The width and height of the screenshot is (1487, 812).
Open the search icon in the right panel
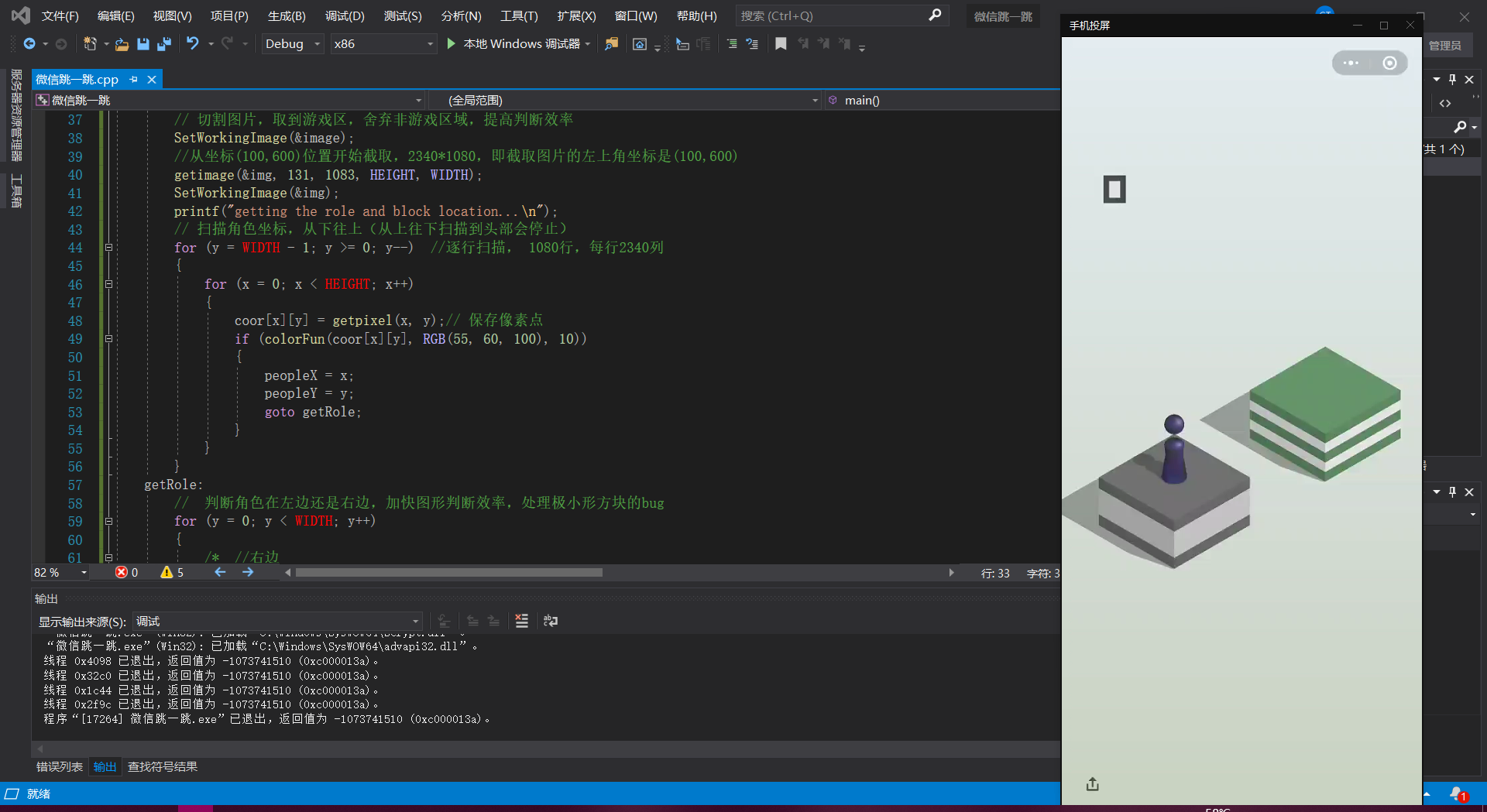coord(1461,127)
